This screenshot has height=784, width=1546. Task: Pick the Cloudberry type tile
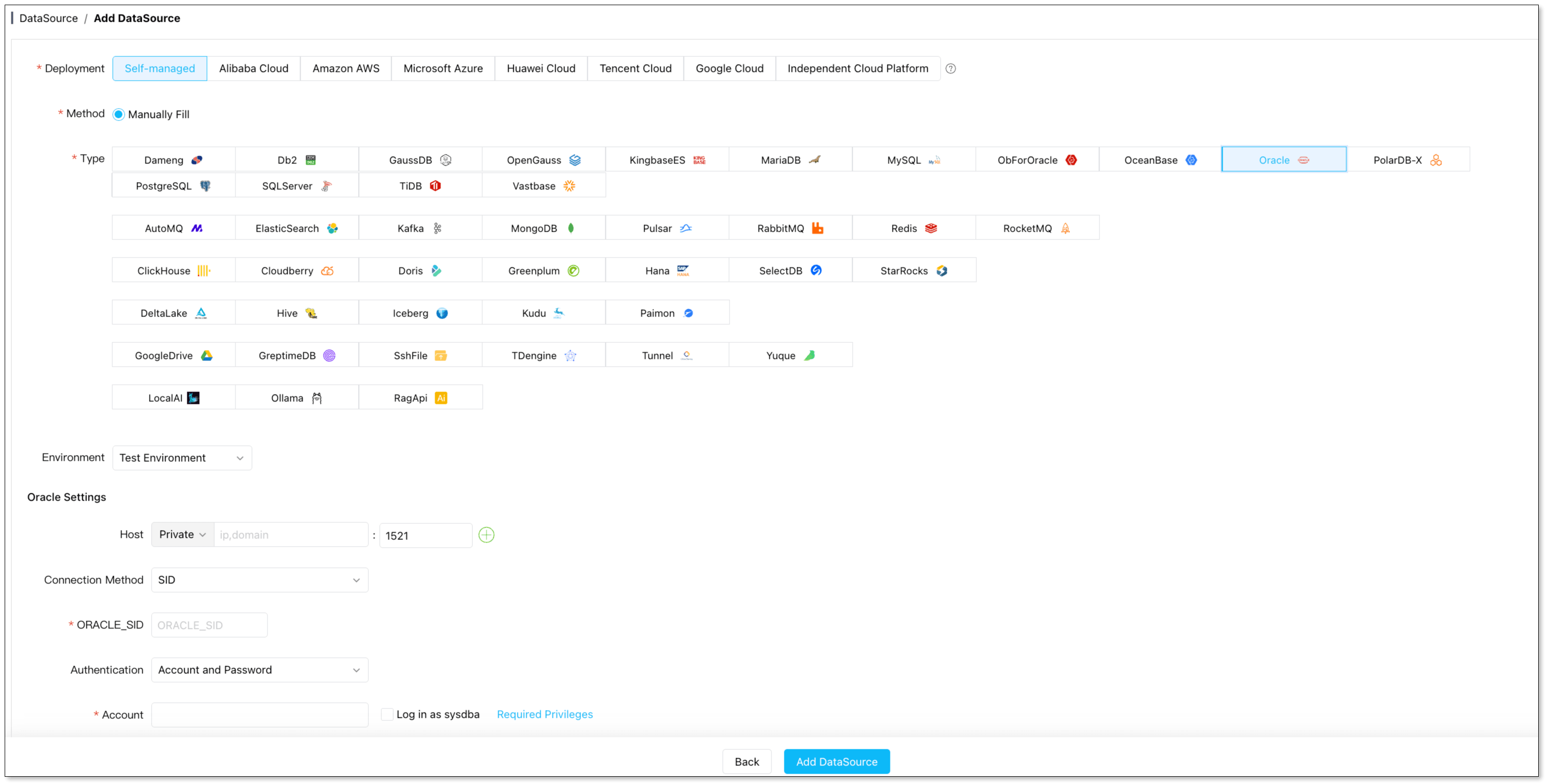click(x=297, y=270)
